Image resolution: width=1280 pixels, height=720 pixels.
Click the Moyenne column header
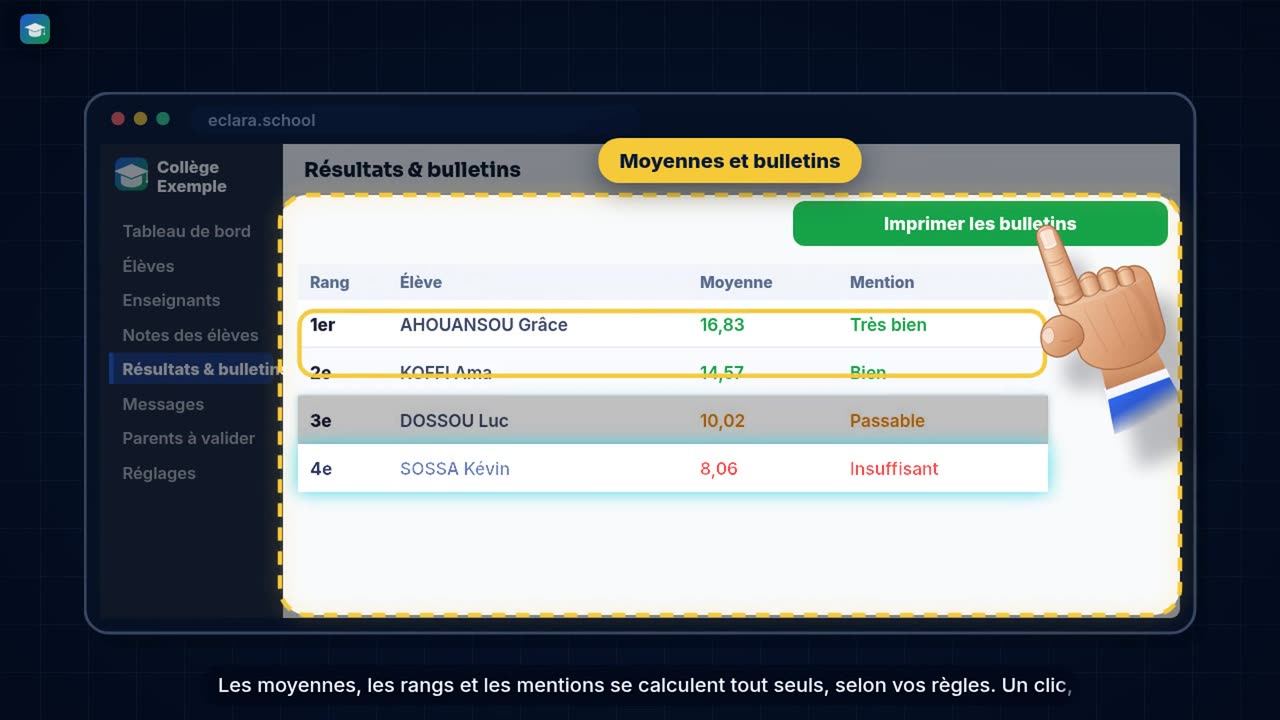pos(736,282)
